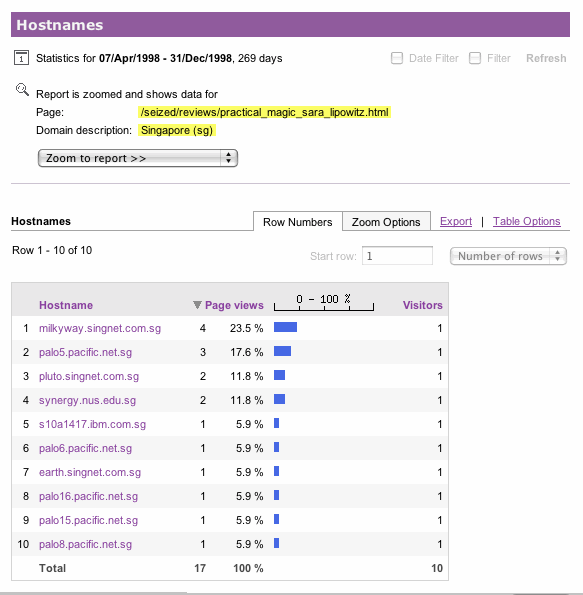Open milkyway.singnet.com.sg hostname link

point(100,328)
